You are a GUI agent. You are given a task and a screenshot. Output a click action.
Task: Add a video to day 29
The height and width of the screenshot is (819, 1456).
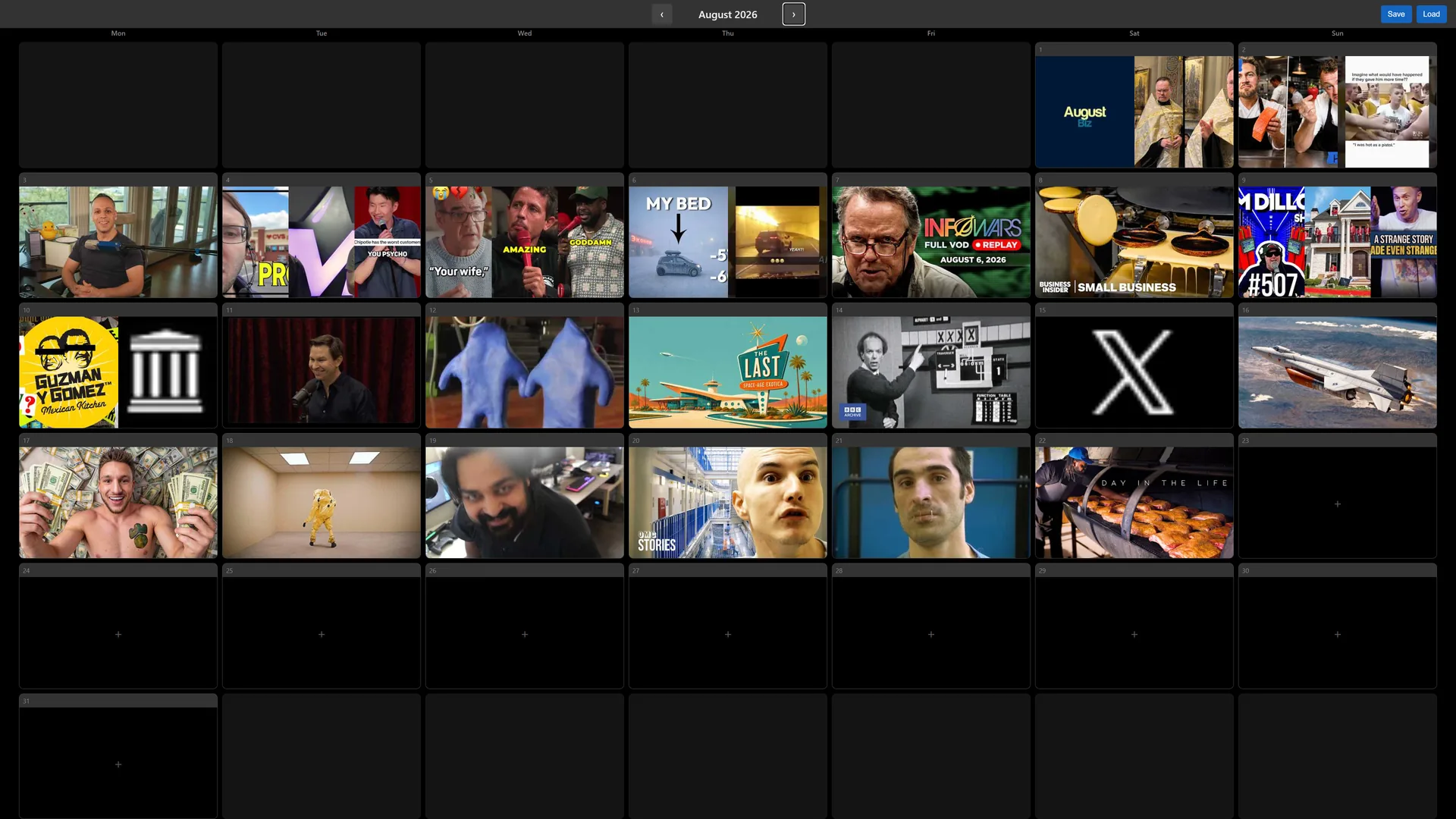(x=1134, y=634)
